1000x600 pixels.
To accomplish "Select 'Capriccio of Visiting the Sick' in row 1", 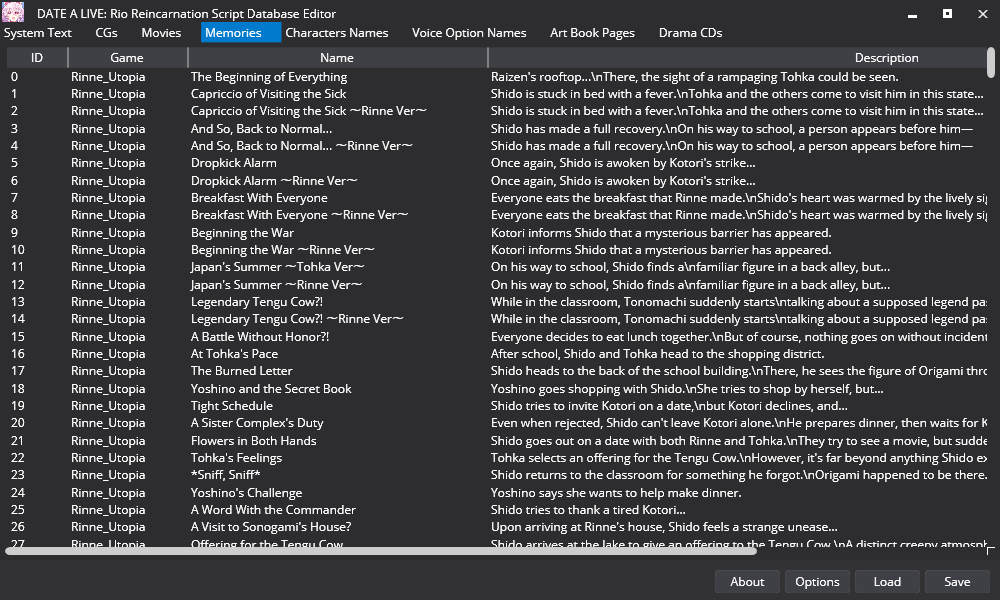I will (x=268, y=94).
